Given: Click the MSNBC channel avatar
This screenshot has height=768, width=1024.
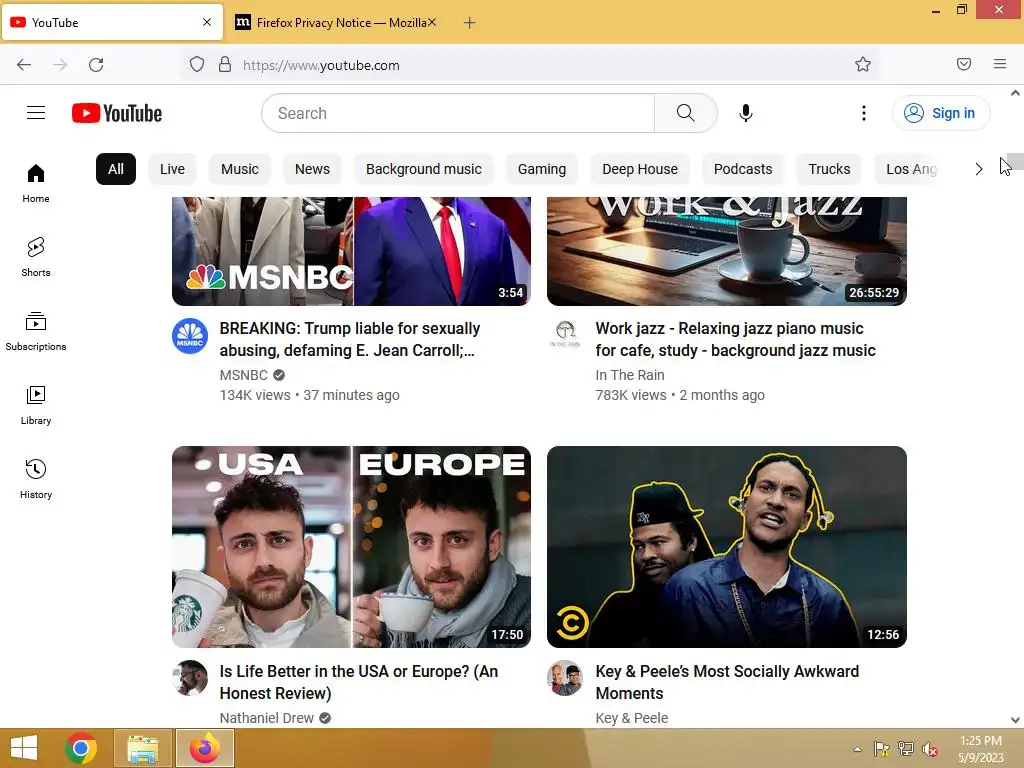Looking at the screenshot, I should tap(190, 336).
